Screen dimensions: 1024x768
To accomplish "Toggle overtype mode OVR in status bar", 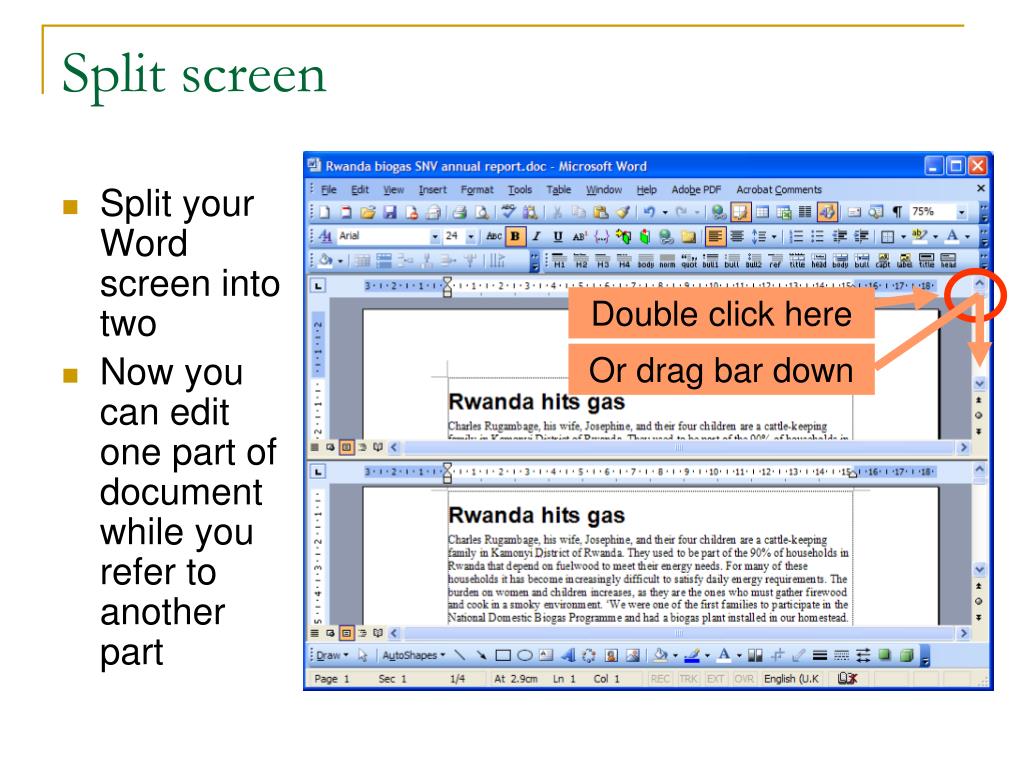I will pos(744,679).
